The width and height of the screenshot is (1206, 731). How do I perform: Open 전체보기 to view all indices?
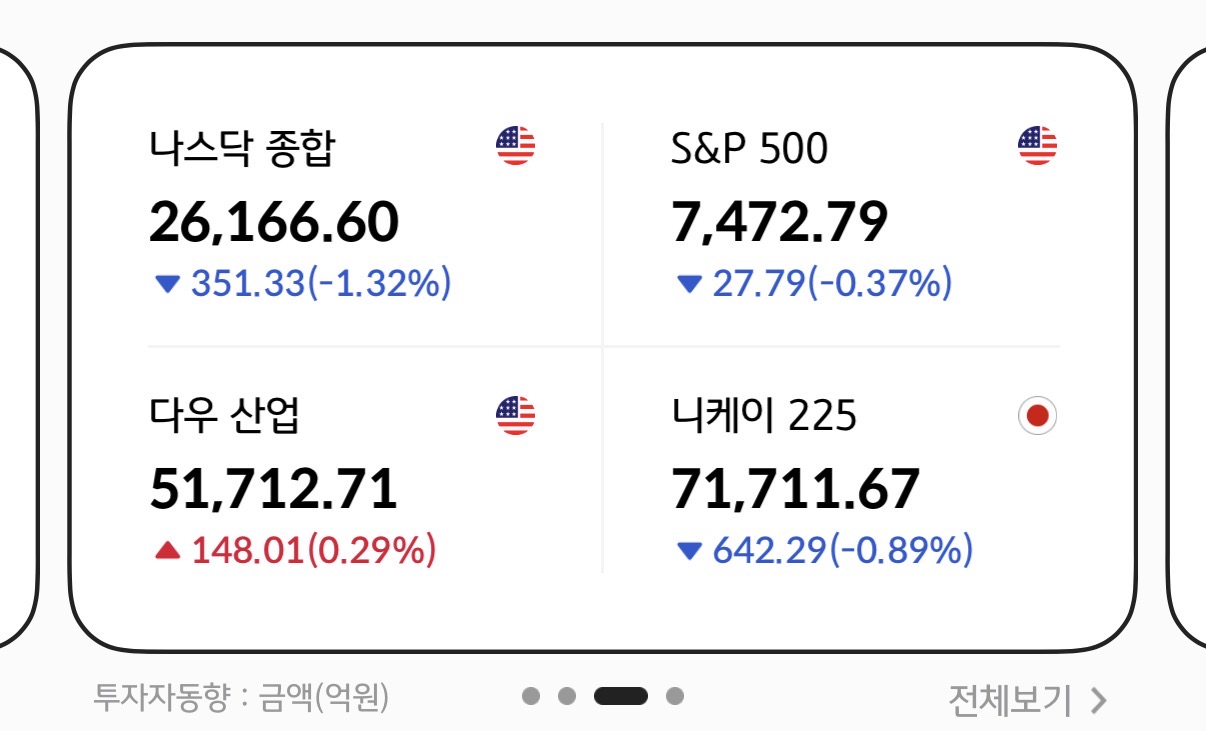[x=1010, y=700]
